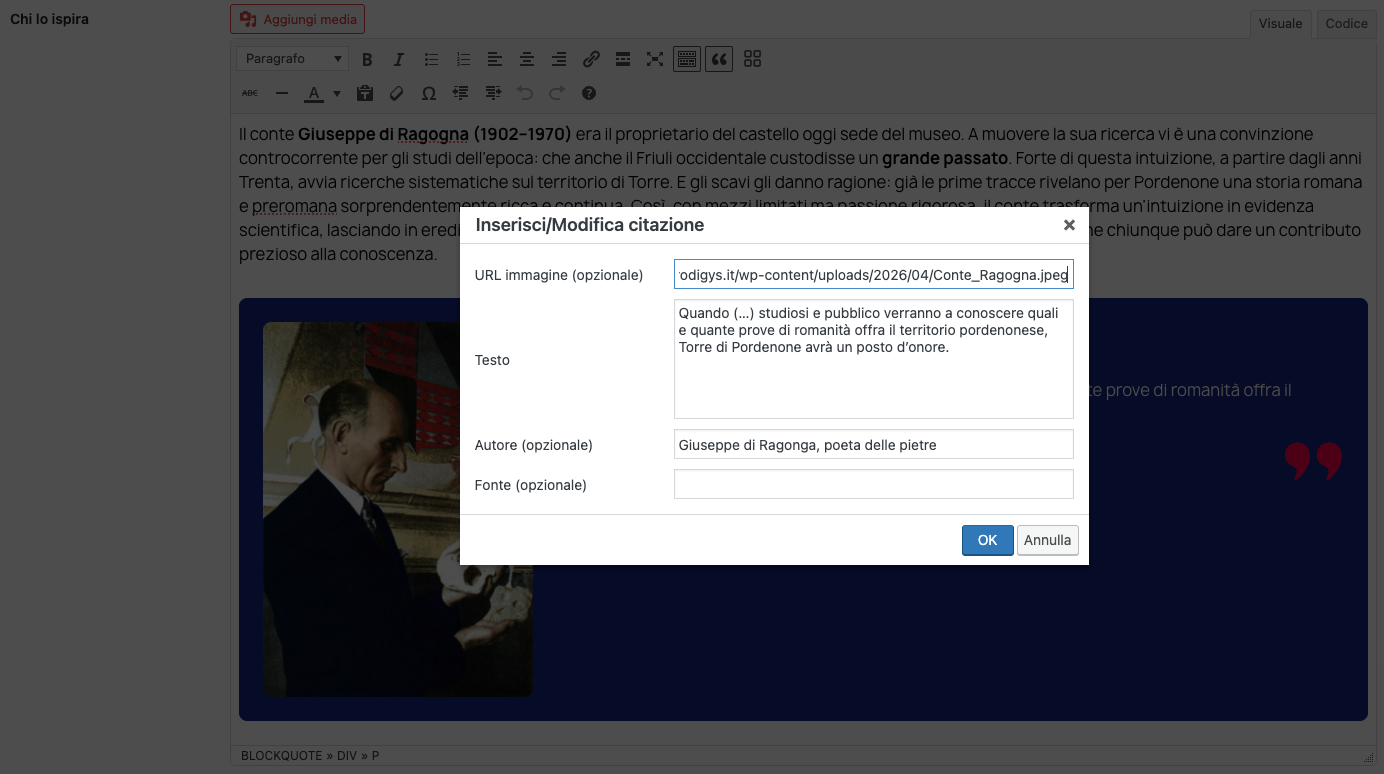
Task: Click the Aggiungi media button
Action: click(x=297, y=19)
